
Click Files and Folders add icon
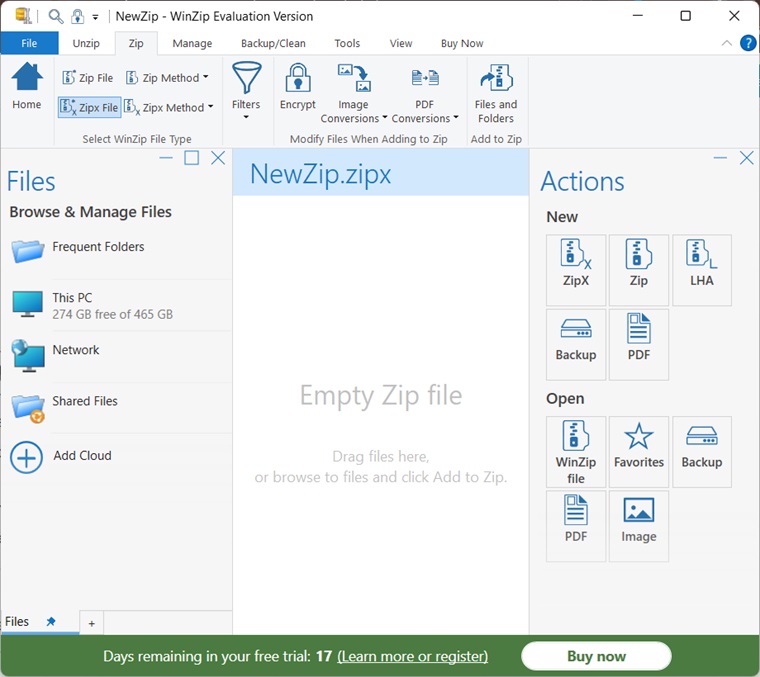pos(496,93)
